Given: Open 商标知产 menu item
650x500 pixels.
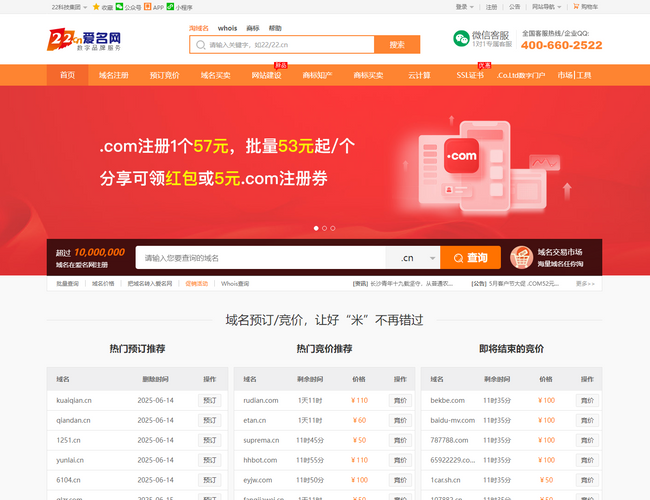Looking at the screenshot, I should tap(318, 75).
